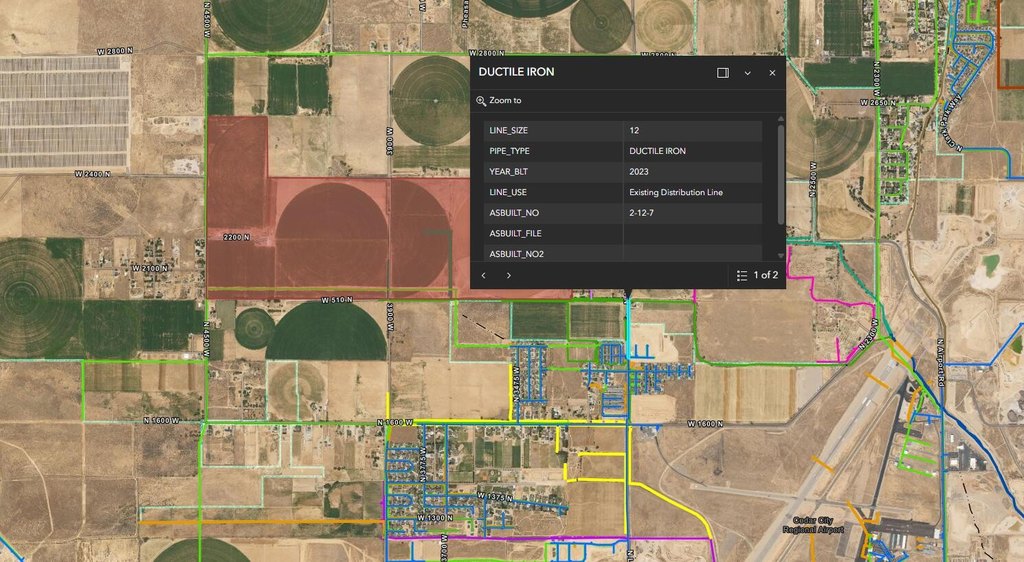Select the LINE_USE field label

(508, 193)
